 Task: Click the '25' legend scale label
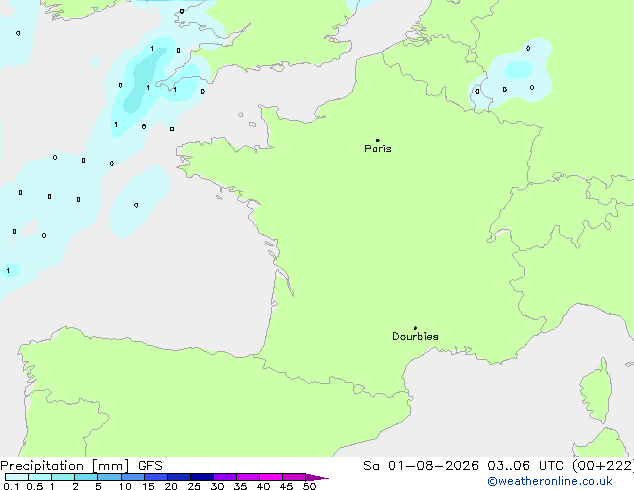click(194, 486)
